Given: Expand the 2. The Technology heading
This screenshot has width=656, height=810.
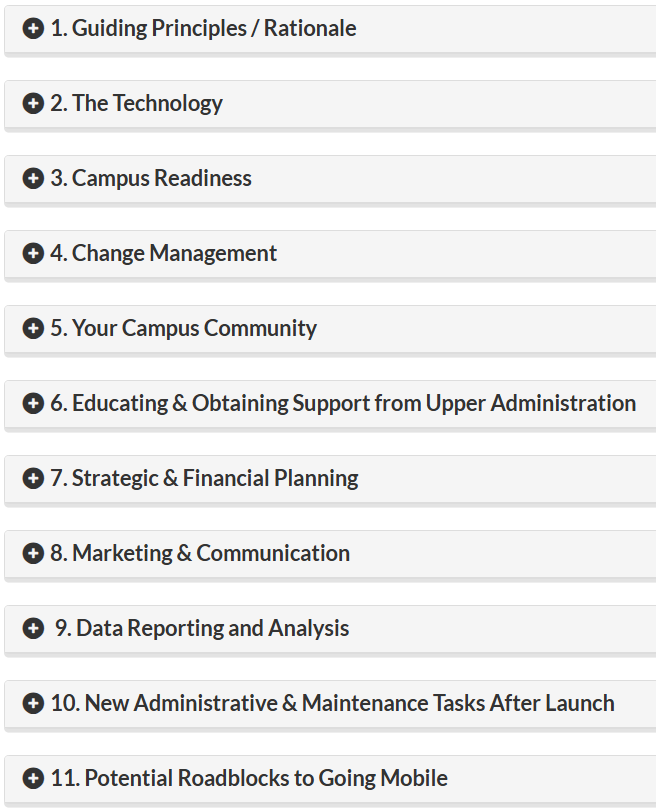Looking at the screenshot, I should (137, 104).
